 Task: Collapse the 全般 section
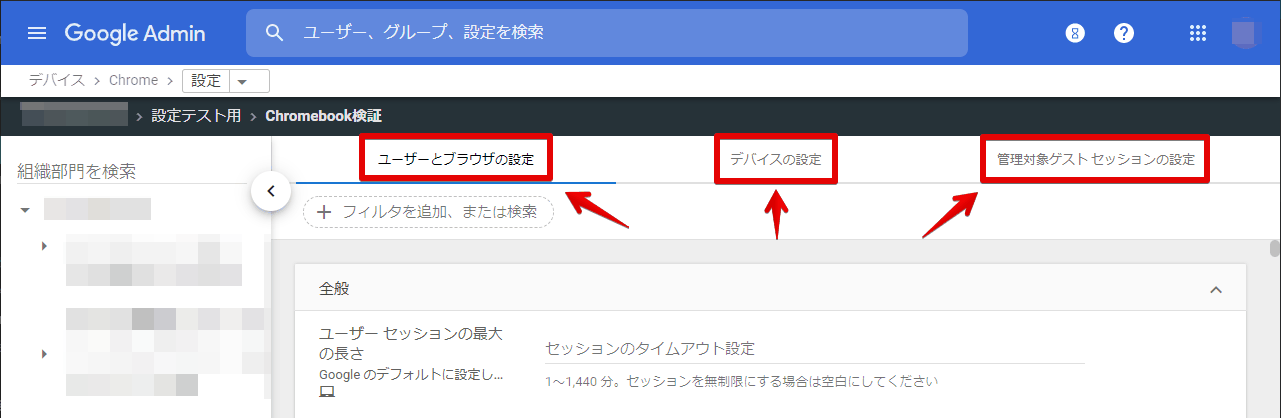[x=1216, y=289]
